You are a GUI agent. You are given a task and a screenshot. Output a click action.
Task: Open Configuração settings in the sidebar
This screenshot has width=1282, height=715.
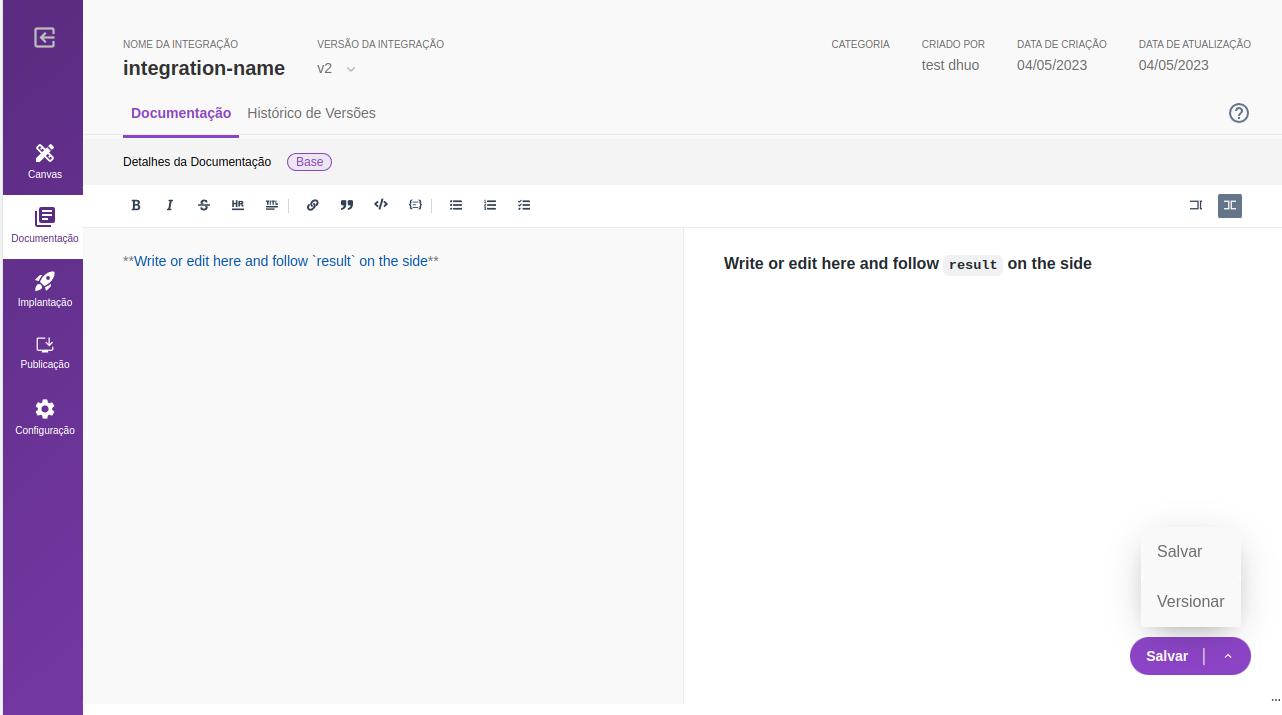tap(44, 418)
